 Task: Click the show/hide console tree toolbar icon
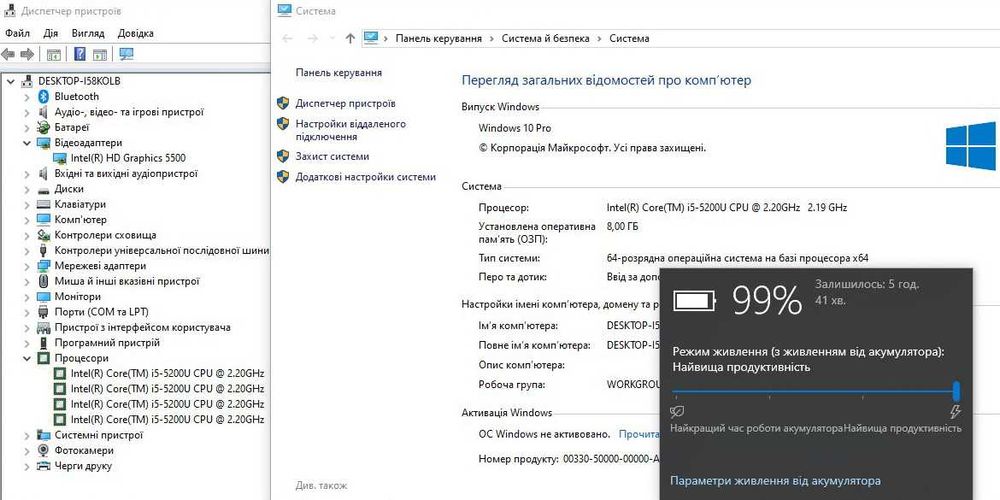(54, 54)
